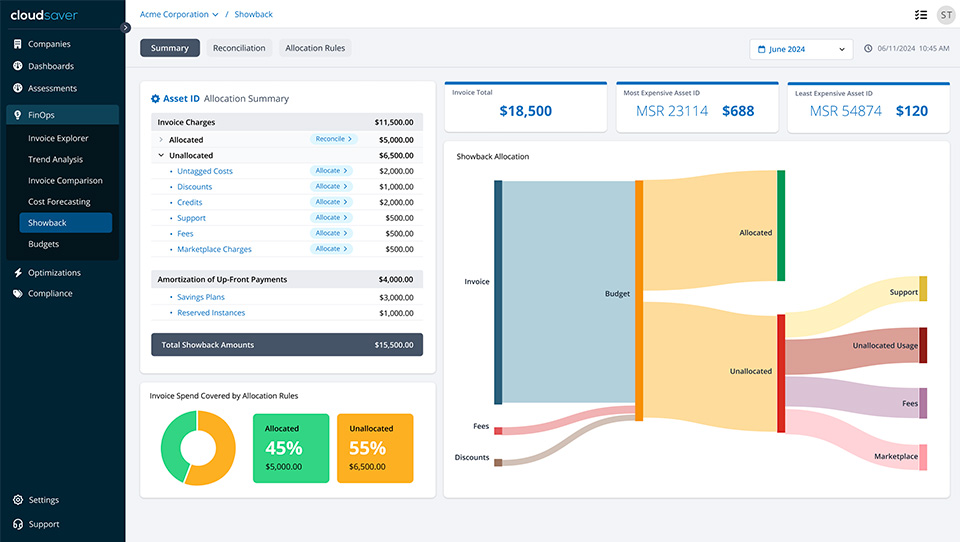Screen dimensions: 960x542
Task: Open the June 2024 date dropdown
Action: [x=801, y=49]
